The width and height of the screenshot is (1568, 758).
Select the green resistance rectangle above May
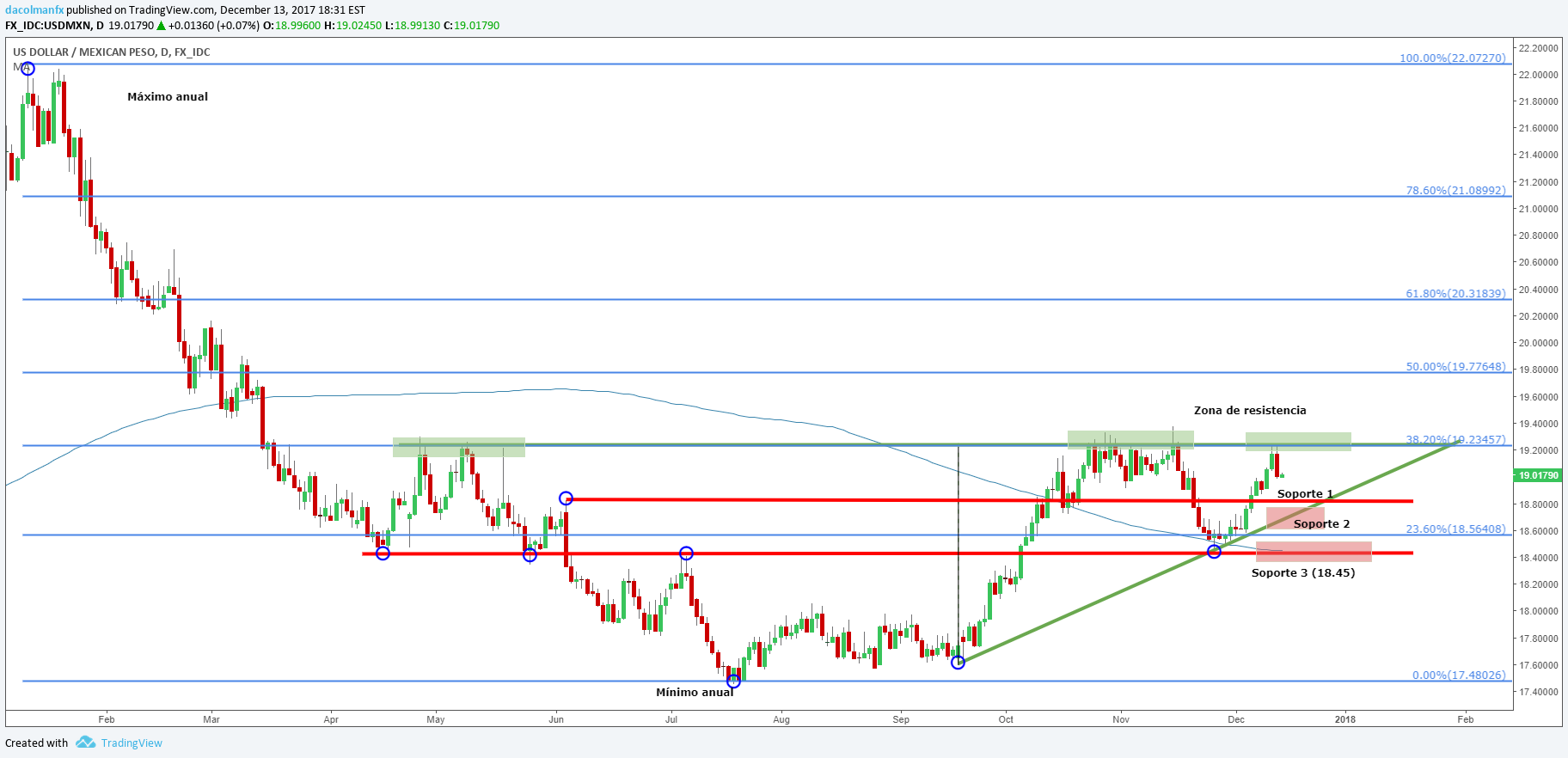tap(459, 447)
